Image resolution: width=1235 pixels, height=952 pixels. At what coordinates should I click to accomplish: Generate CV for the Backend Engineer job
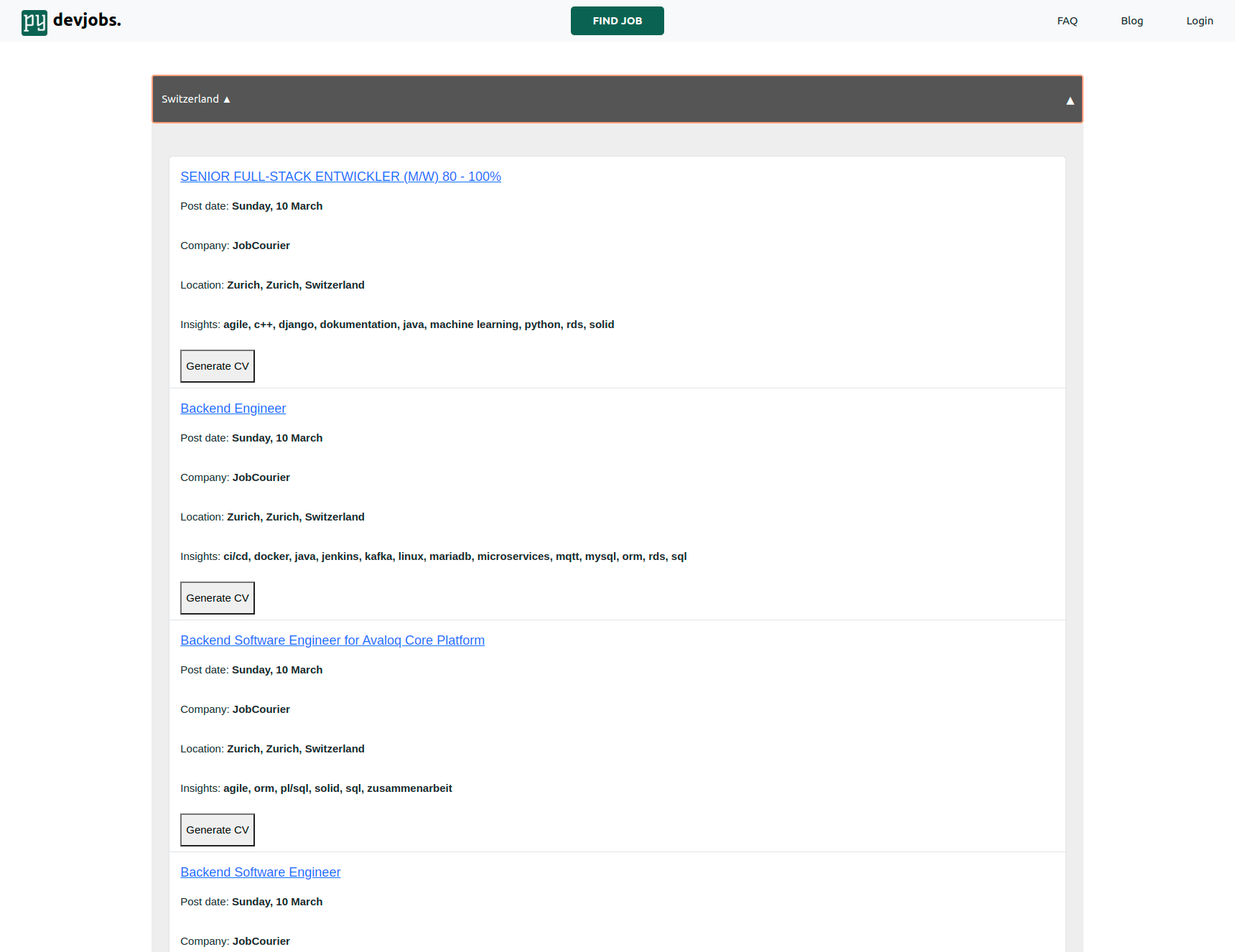pos(218,598)
